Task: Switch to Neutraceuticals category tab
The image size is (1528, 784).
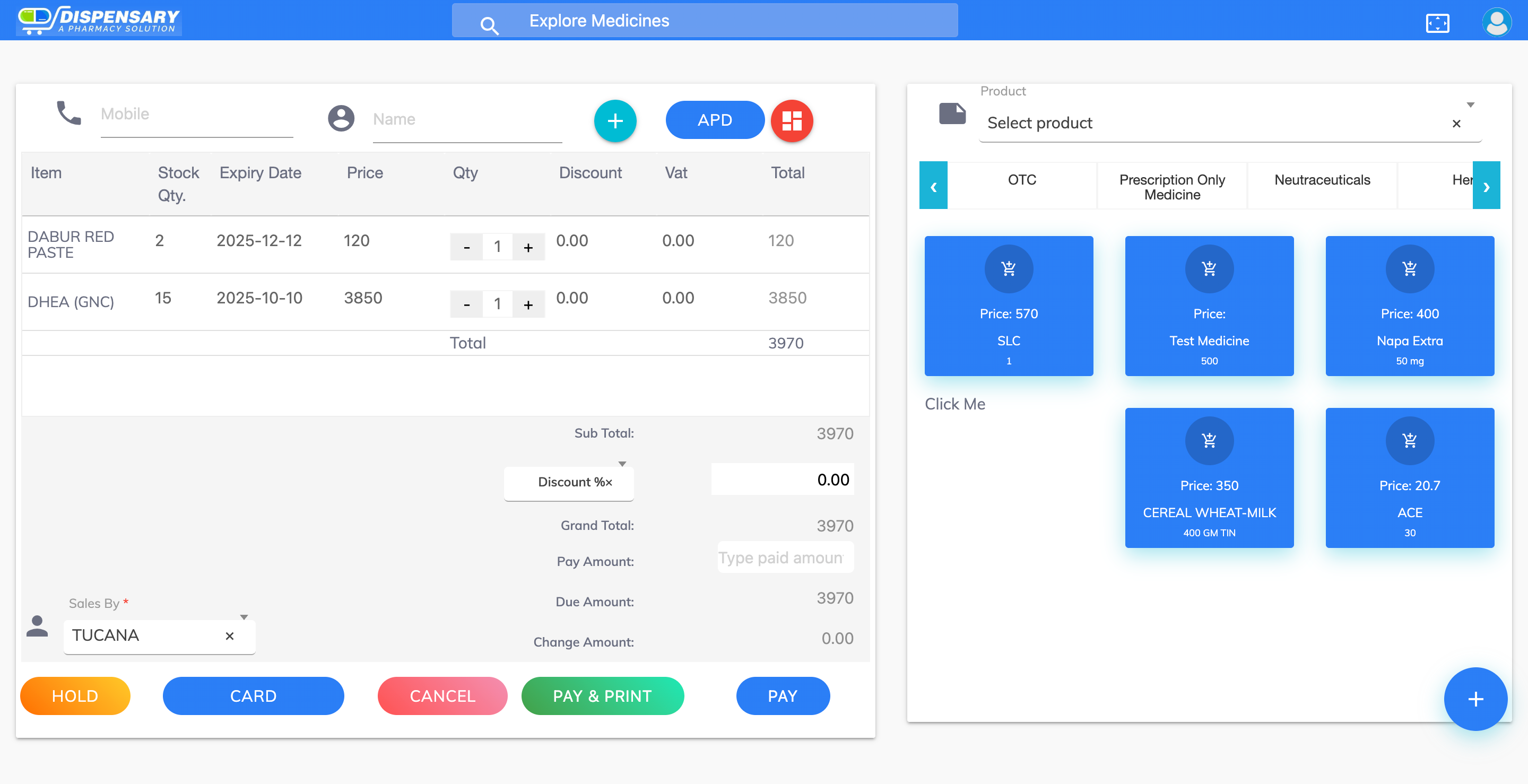Action: coord(1322,180)
